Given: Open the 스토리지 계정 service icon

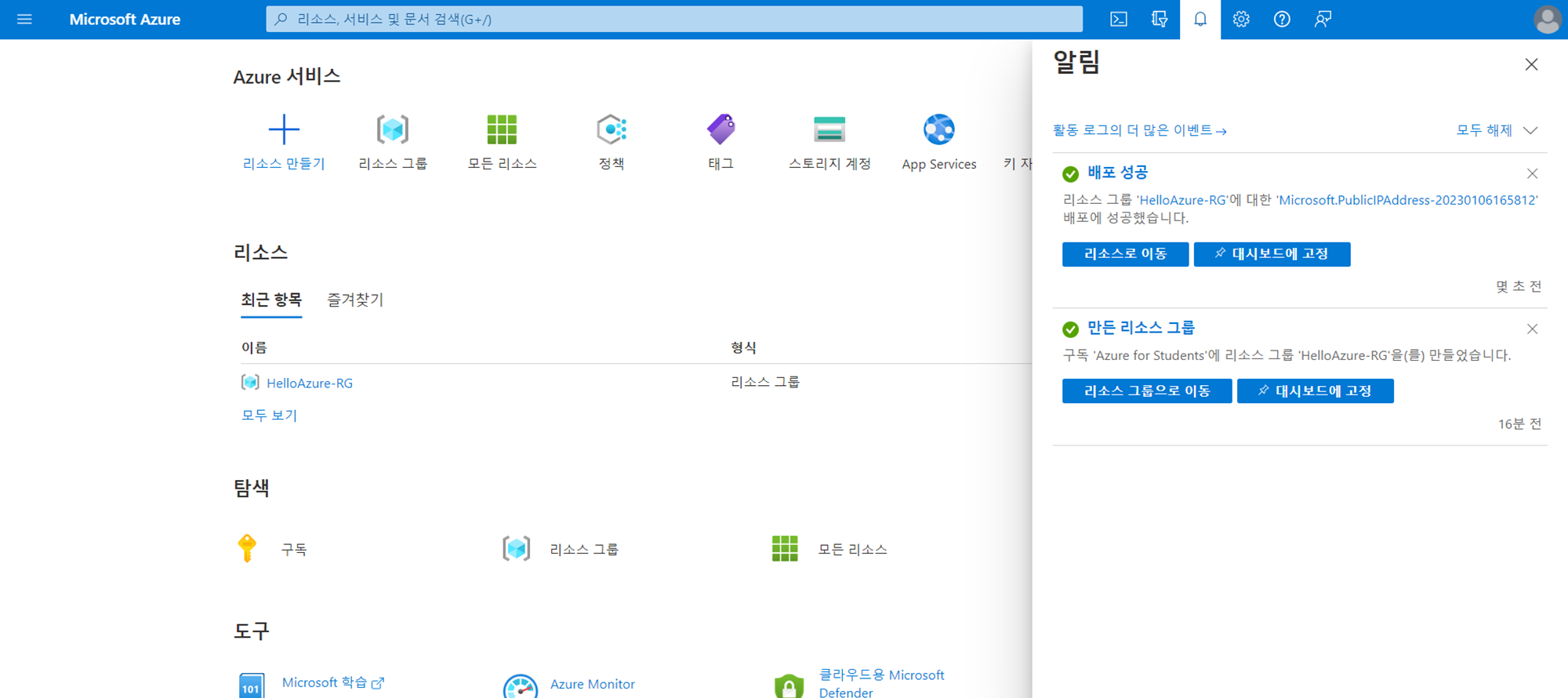Looking at the screenshot, I should [829, 129].
